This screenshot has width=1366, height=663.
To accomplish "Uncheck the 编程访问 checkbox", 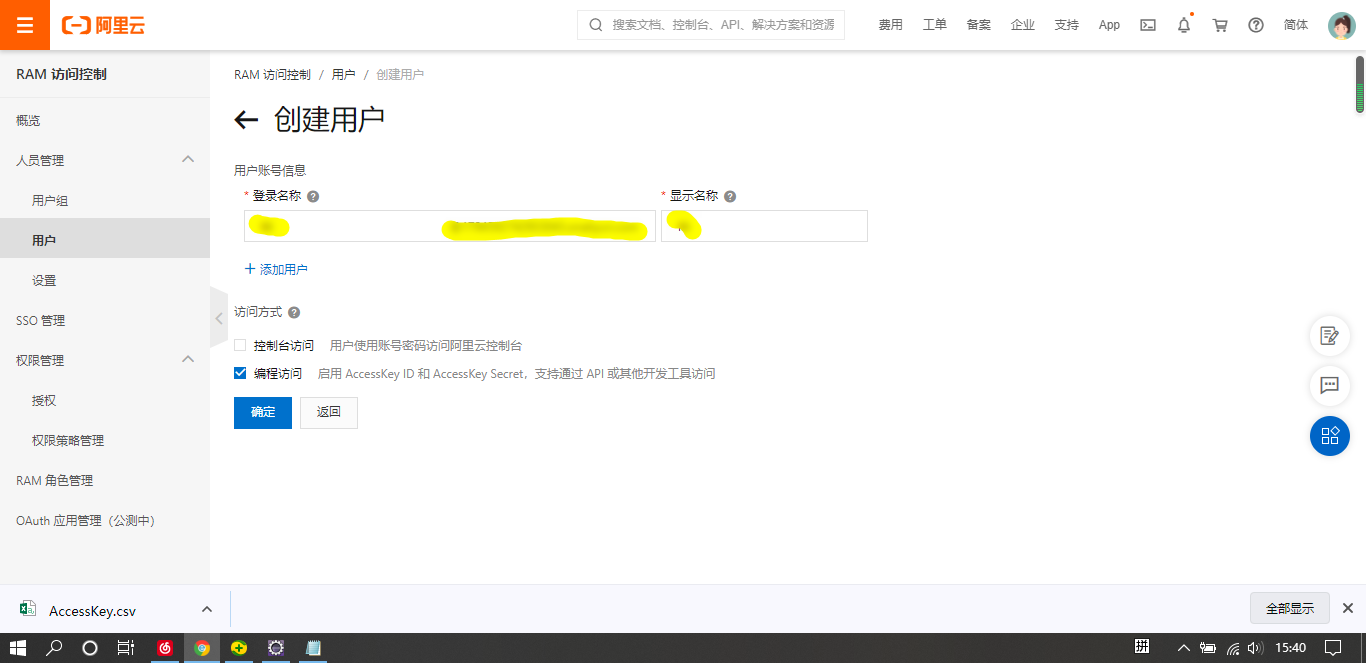I will 240,373.
